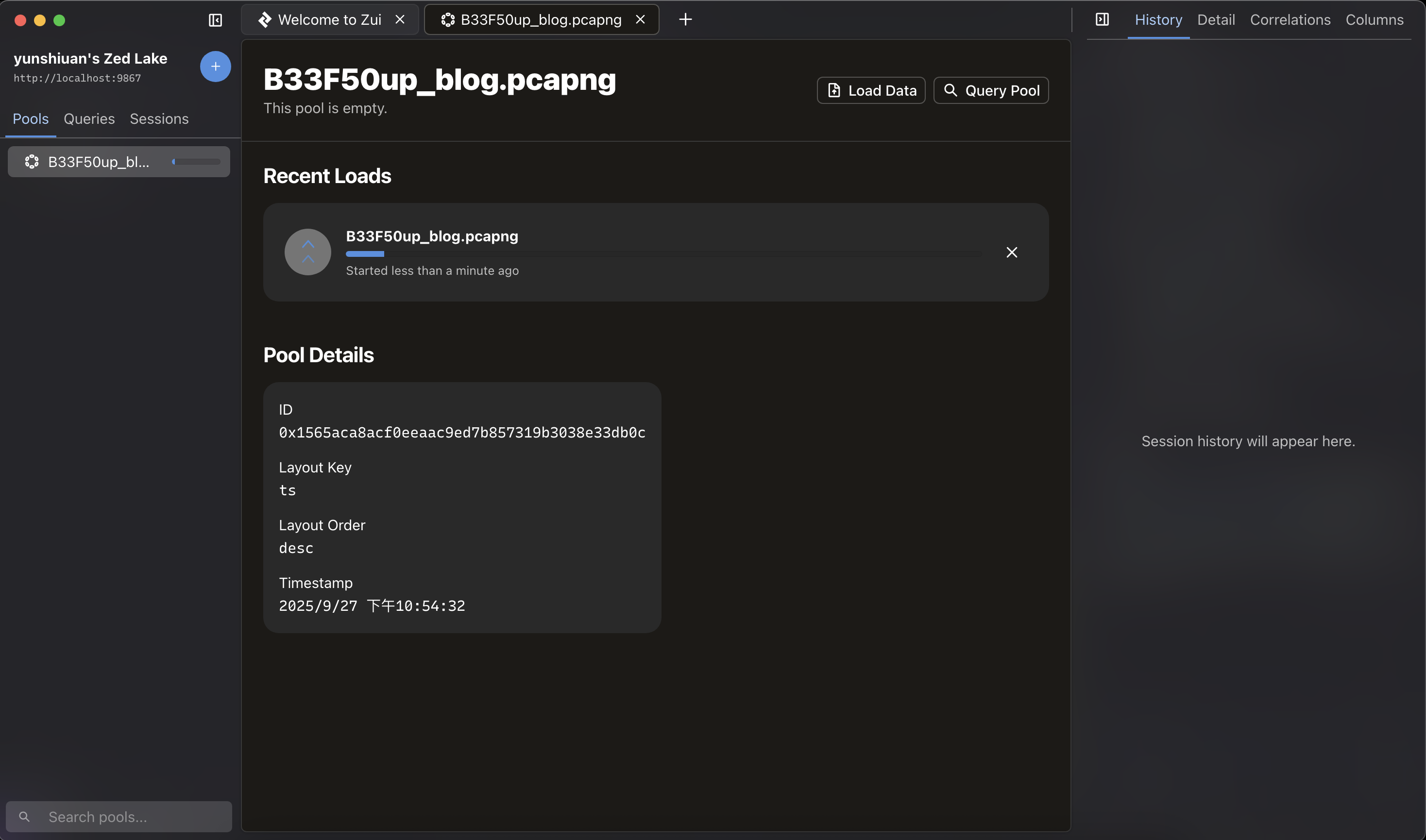The width and height of the screenshot is (1426, 840).
Task: Click the upload arrows circle icon
Action: 307,252
